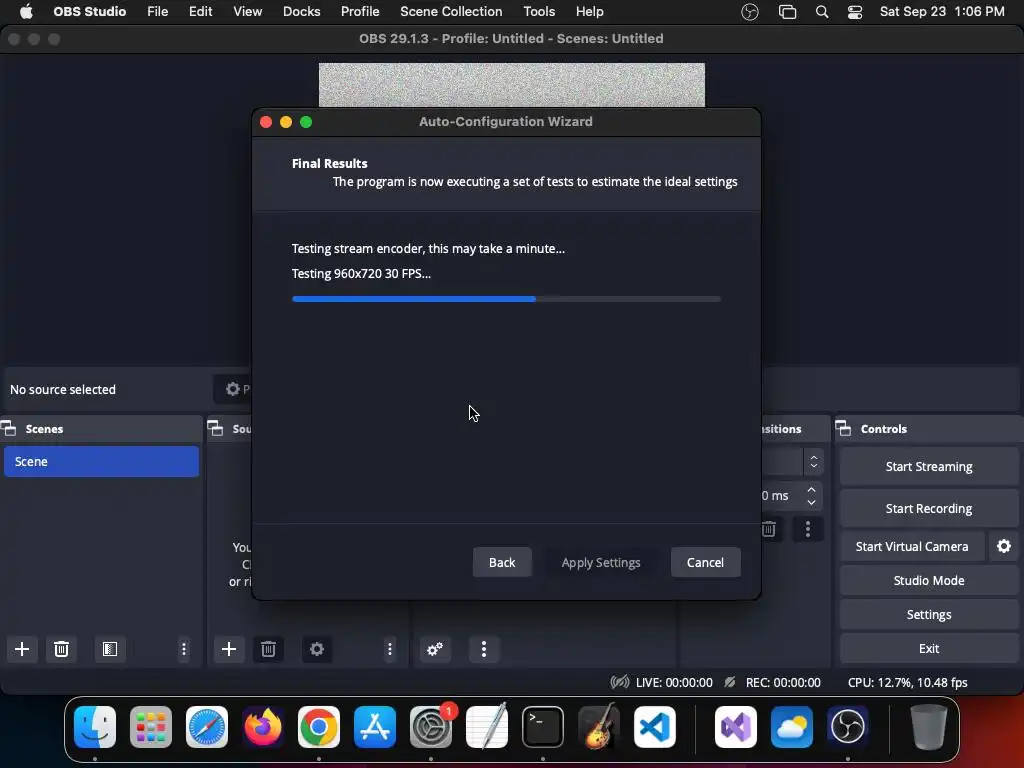
Task: Click the preview canvas thumbnail
Action: (511, 85)
